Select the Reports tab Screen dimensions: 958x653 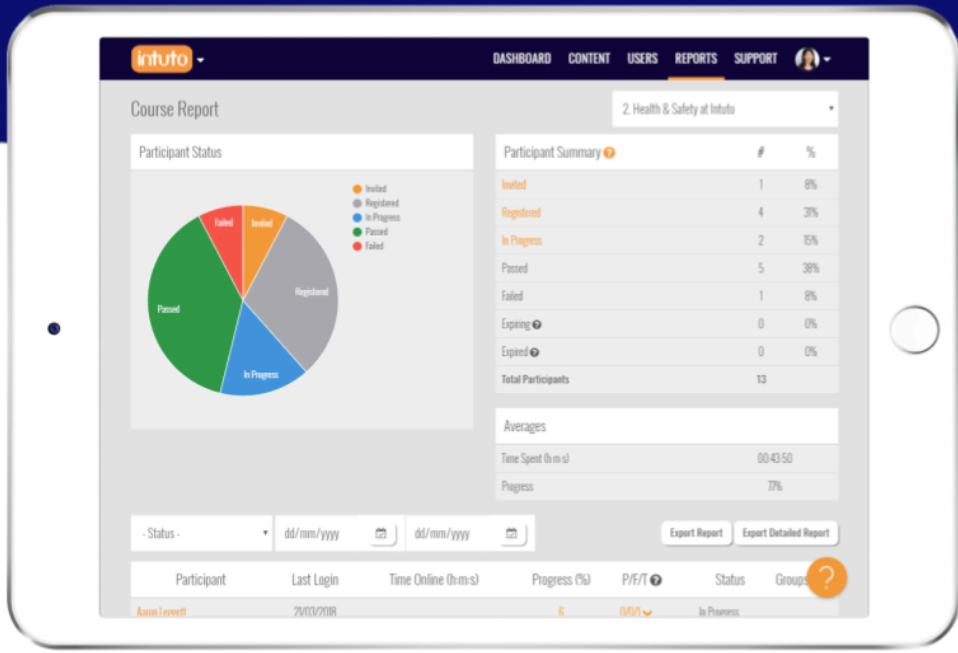pos(696,59)
